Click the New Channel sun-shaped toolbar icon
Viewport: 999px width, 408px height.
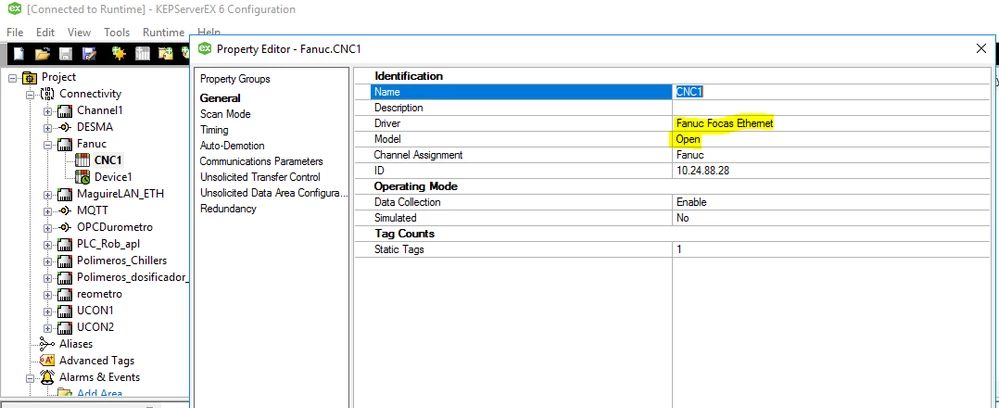(119, 54)
